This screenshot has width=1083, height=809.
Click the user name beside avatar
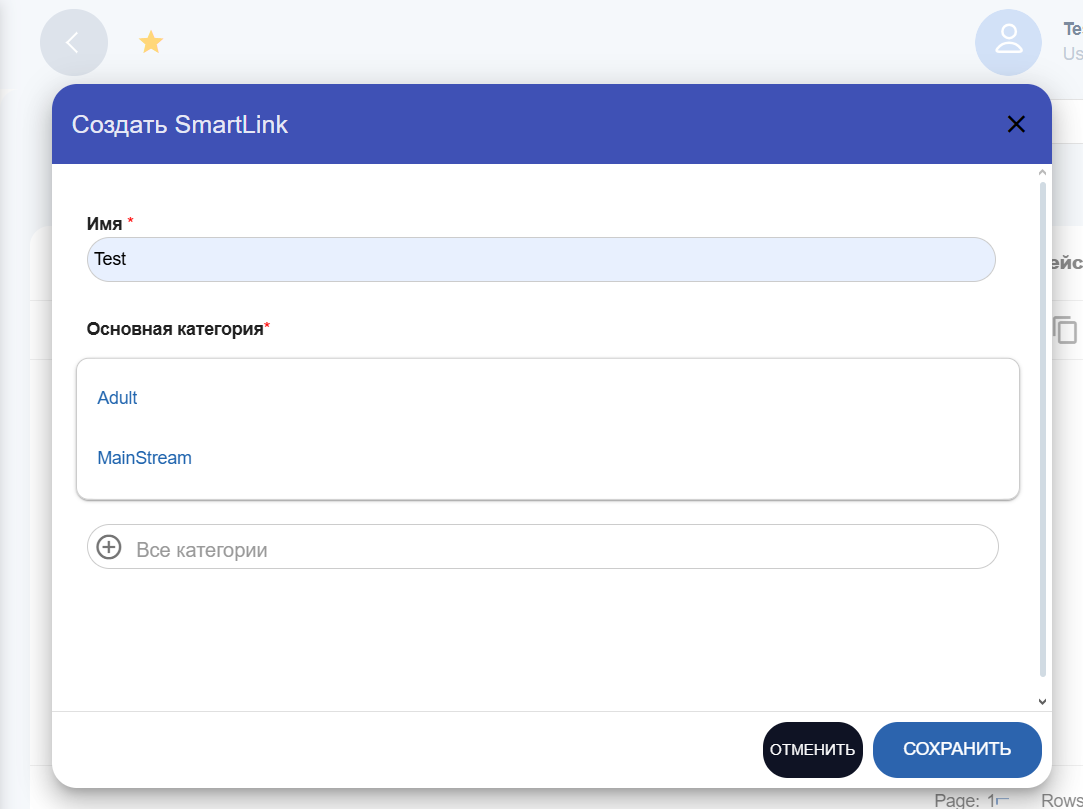[x=1072, y=30]
